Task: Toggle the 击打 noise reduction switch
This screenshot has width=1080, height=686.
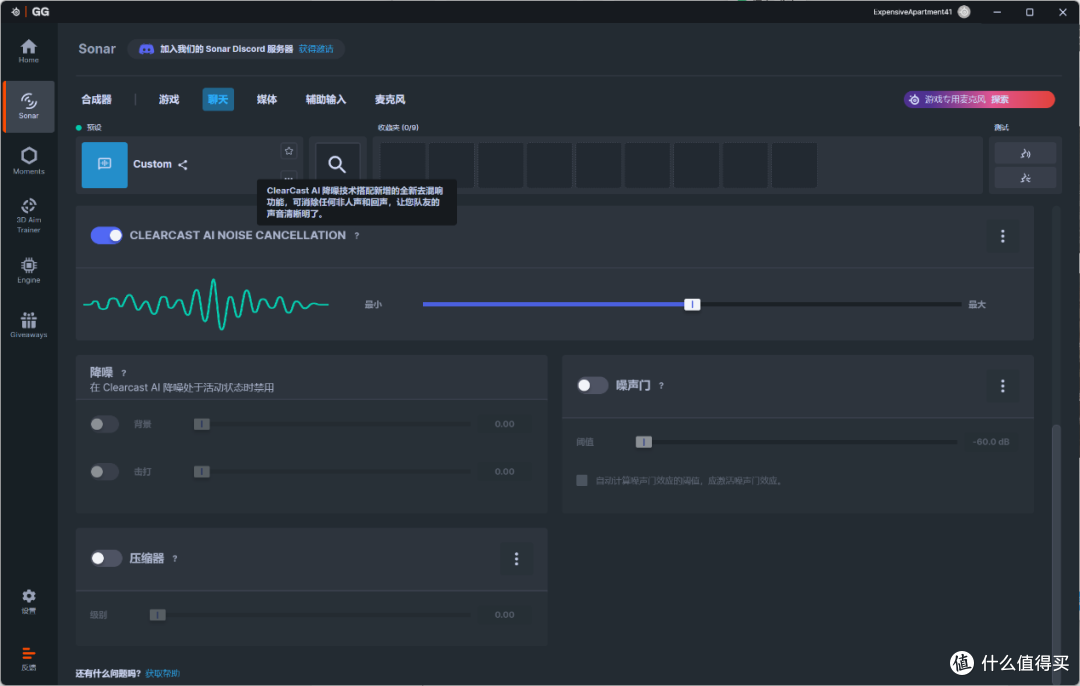Action: 104,472
